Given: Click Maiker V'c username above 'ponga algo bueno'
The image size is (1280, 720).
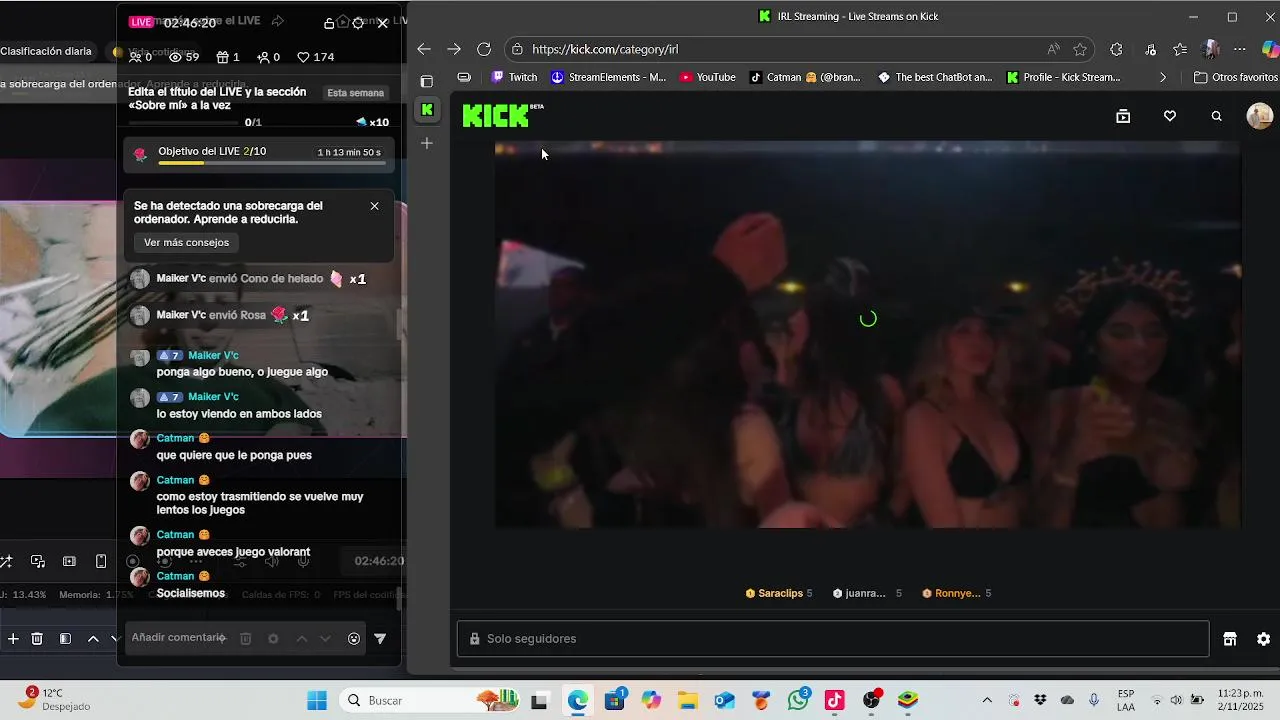Looking at the screenshot, I should [213, 355].
